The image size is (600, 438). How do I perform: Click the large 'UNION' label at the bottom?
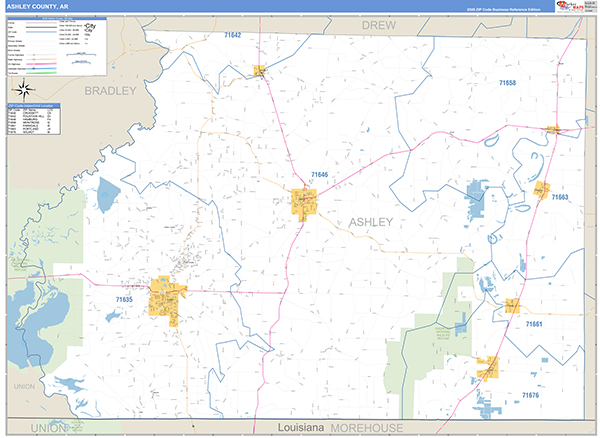(x=48, y=428)
